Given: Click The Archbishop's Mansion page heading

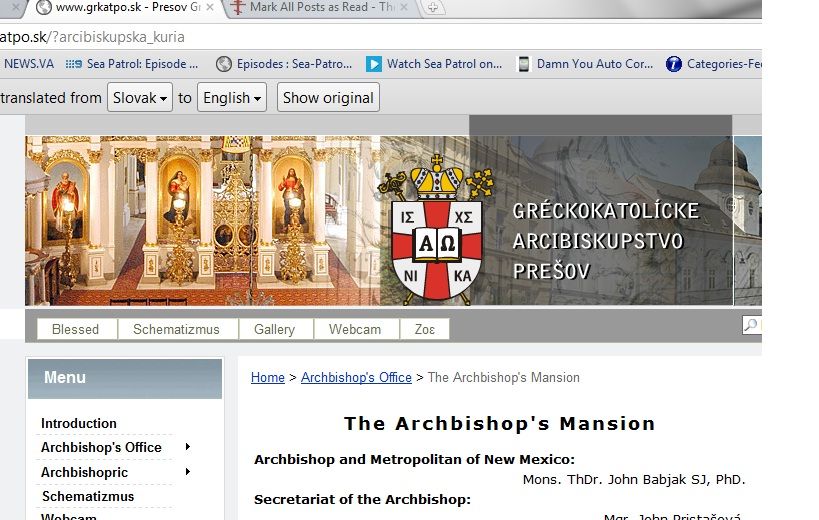Looking at the screenshot, I should [x=499, y=423].
